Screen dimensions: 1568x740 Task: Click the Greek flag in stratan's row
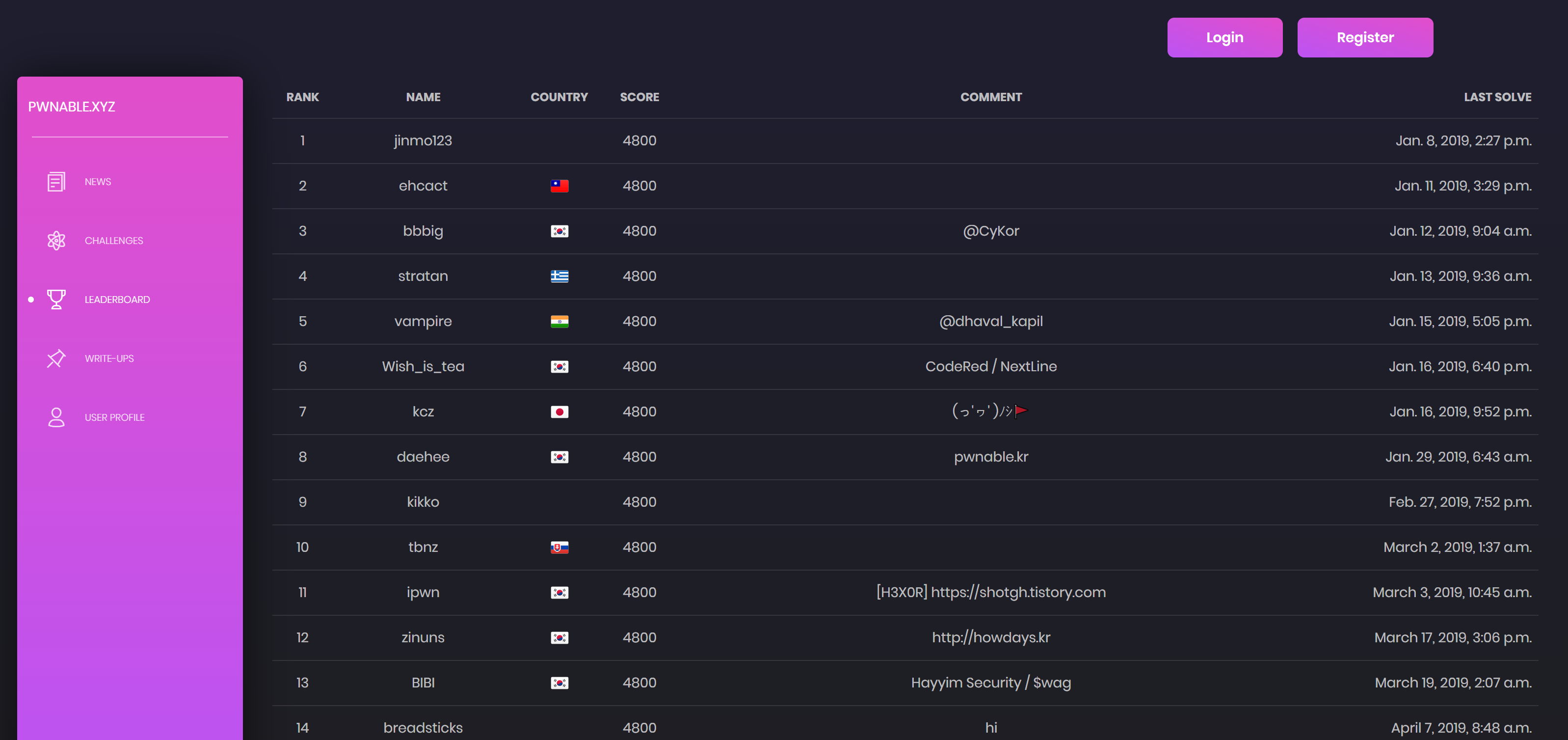[x=559, y=276]
